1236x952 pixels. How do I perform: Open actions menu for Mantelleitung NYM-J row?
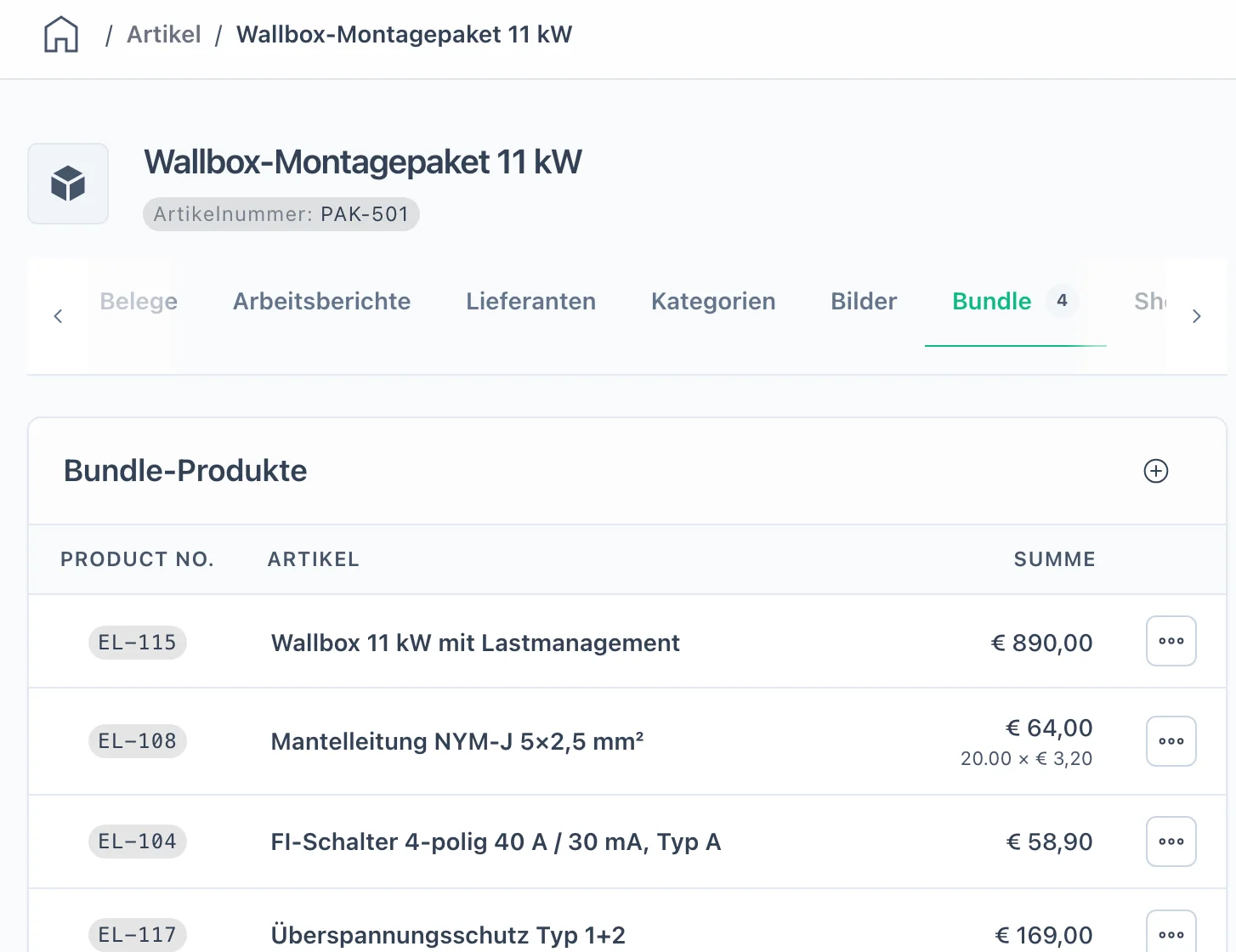point(1171,741)
